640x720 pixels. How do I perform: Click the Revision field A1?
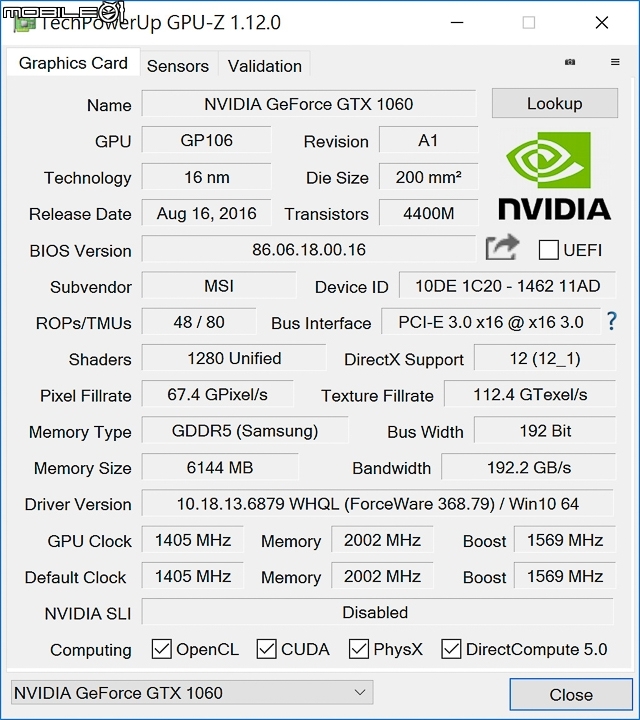pyautogui.click(x=428, y=140)
